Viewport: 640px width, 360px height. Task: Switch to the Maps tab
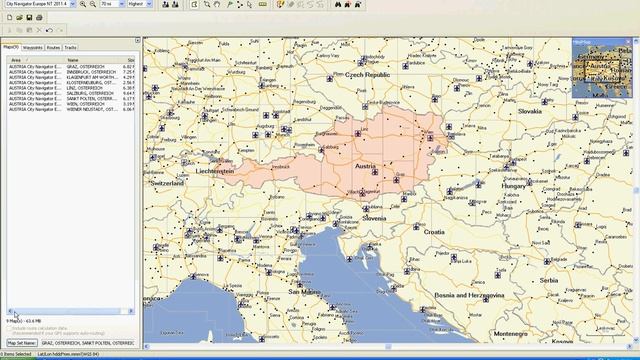click(11, 47)
